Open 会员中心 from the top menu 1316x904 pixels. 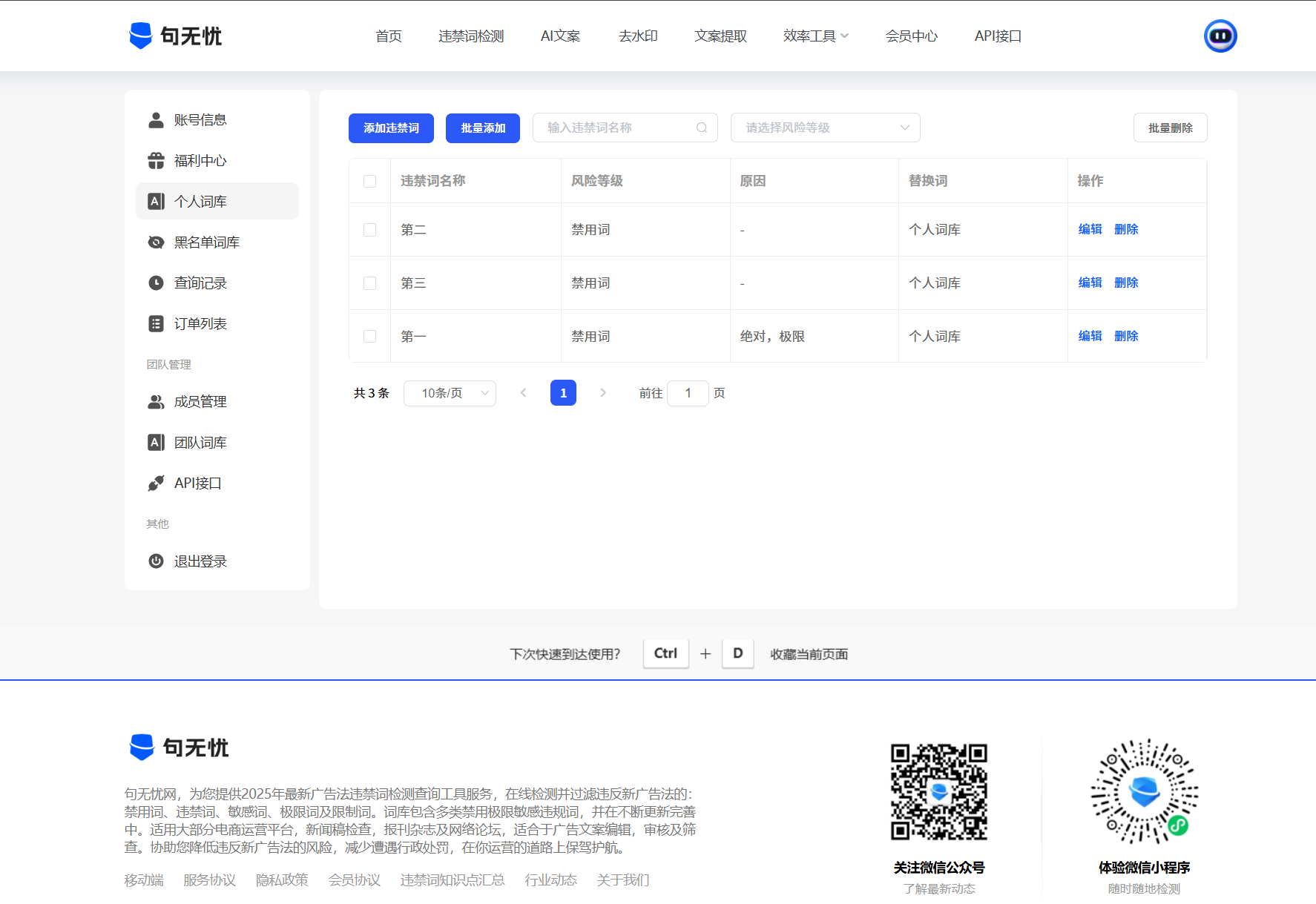911,36
